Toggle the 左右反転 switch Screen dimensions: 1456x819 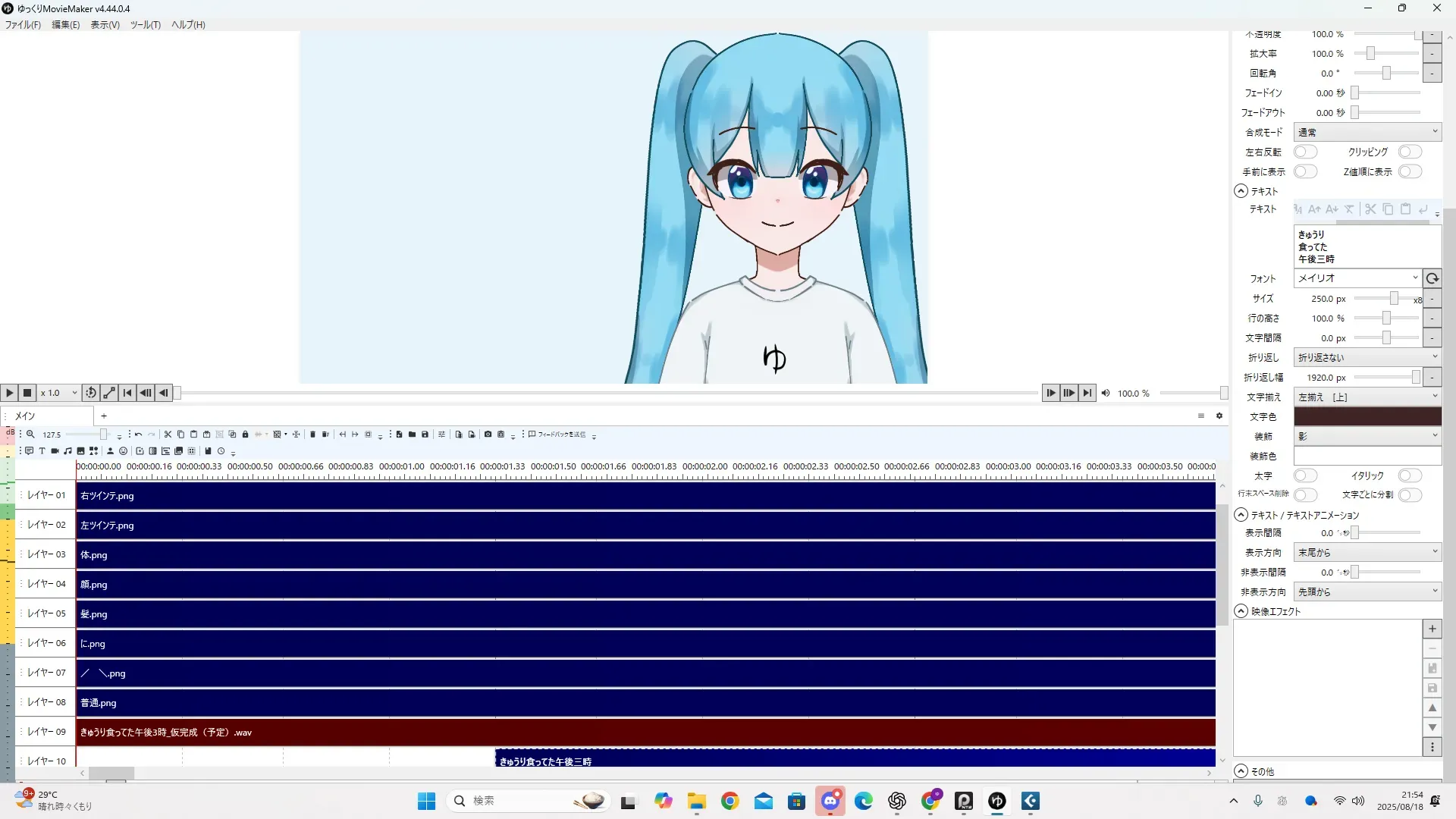pos(1305,152)
